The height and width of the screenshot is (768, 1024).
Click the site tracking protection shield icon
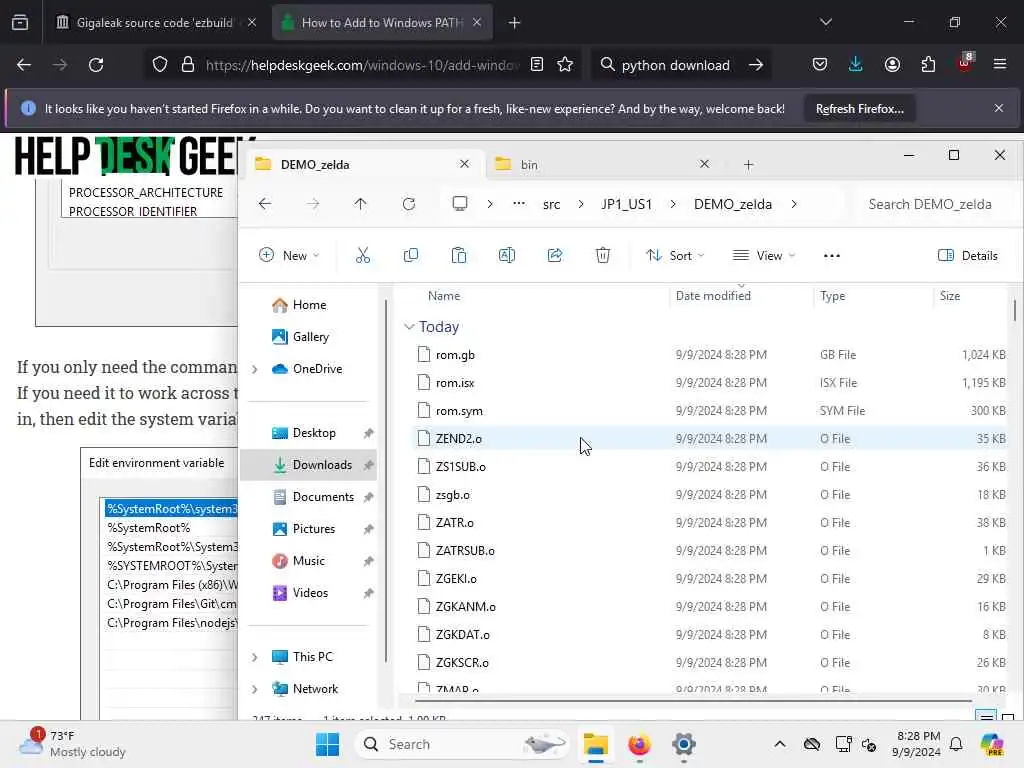pyautogui.click(x=159, y=65)
